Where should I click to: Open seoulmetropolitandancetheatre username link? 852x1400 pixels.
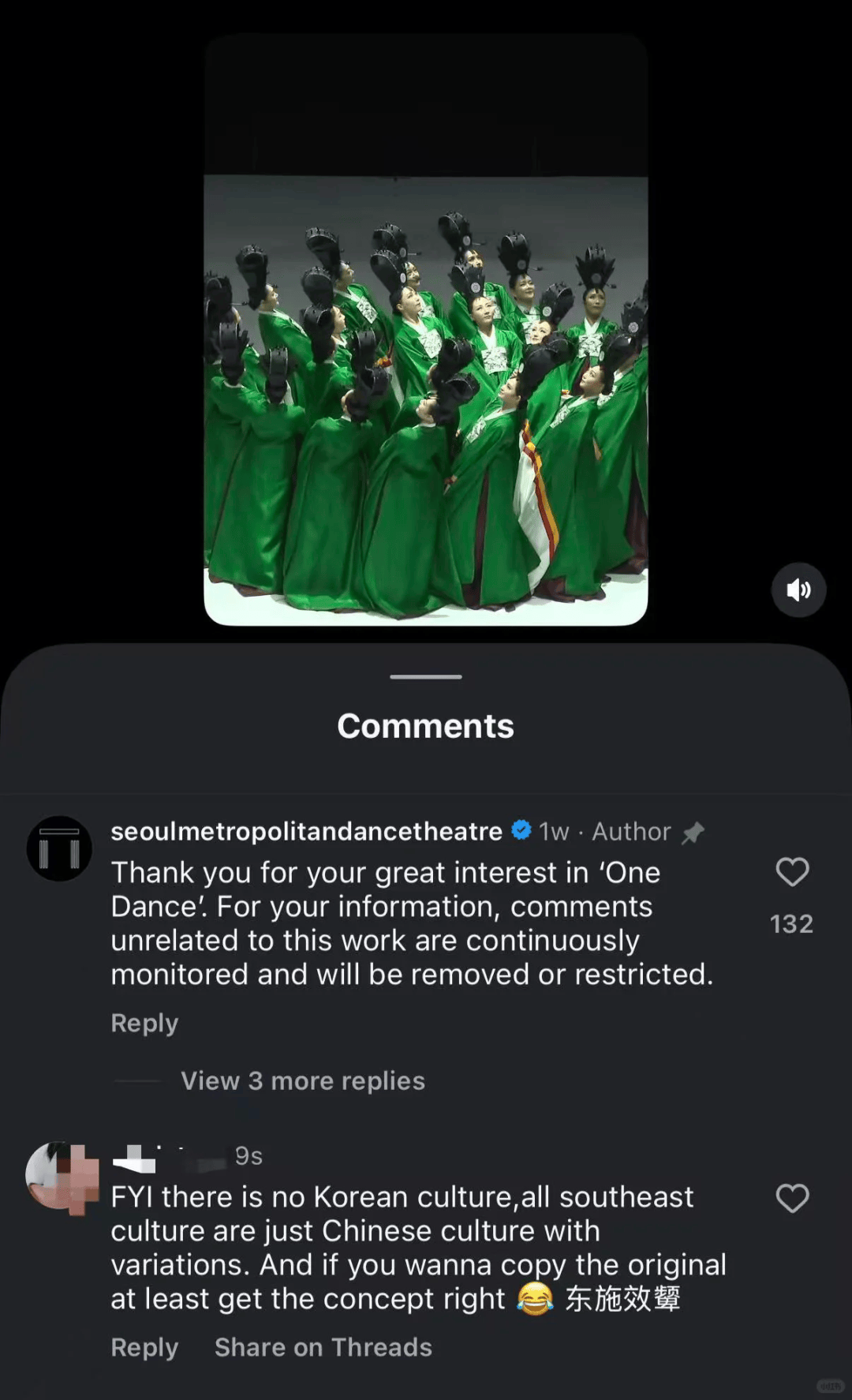tap(306, 831)
